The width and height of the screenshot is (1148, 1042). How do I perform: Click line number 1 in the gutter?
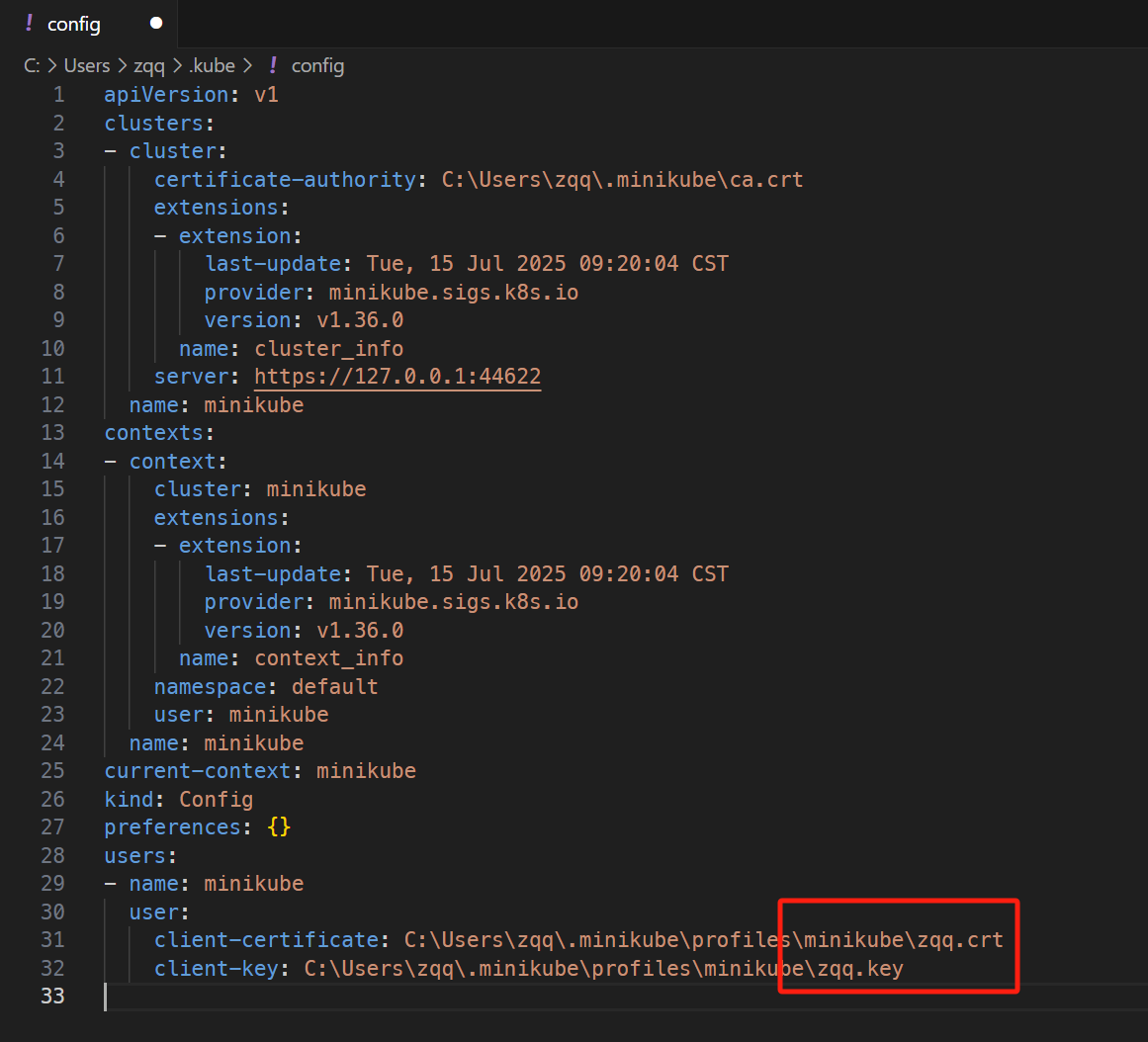58,95
